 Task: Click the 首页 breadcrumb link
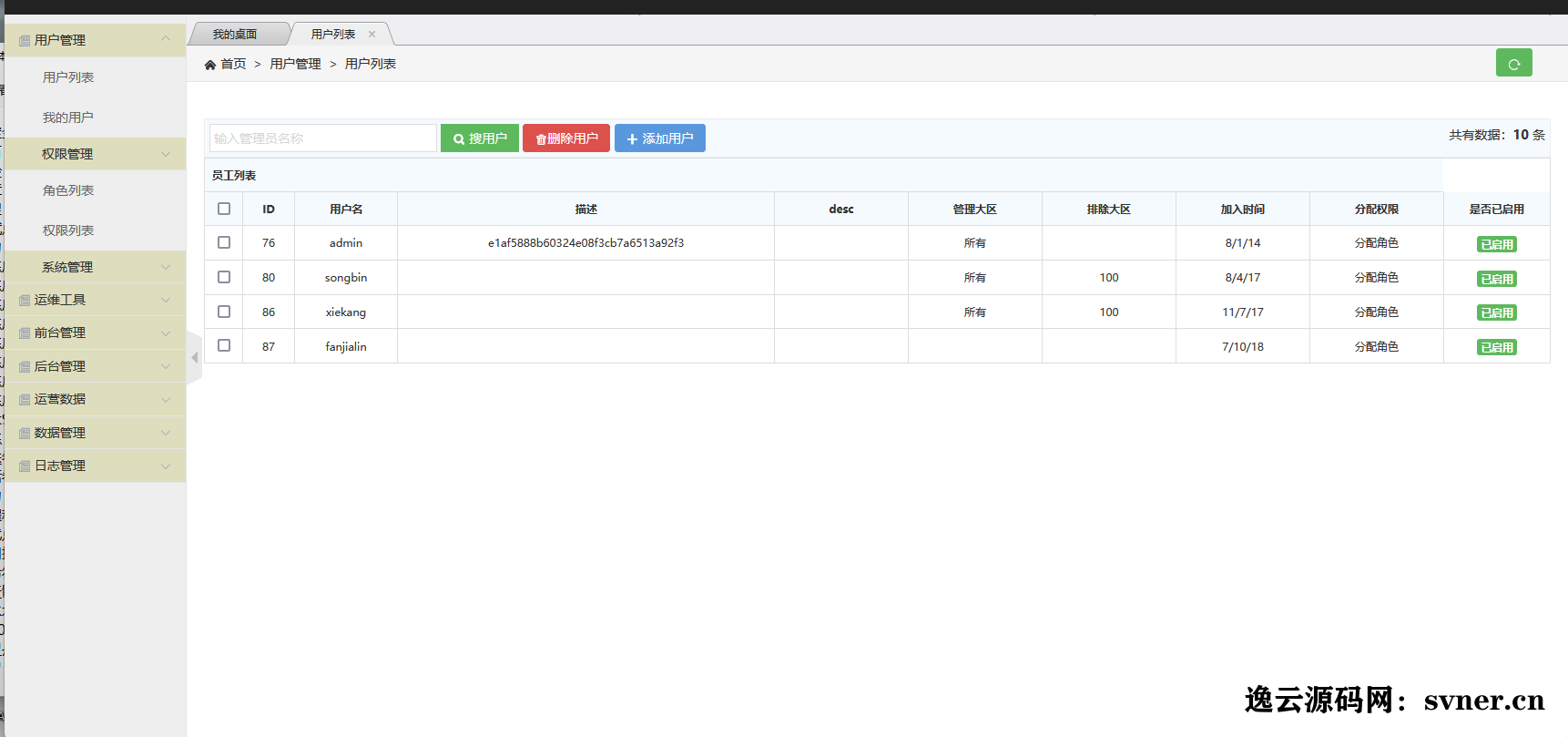pos(233,64)
